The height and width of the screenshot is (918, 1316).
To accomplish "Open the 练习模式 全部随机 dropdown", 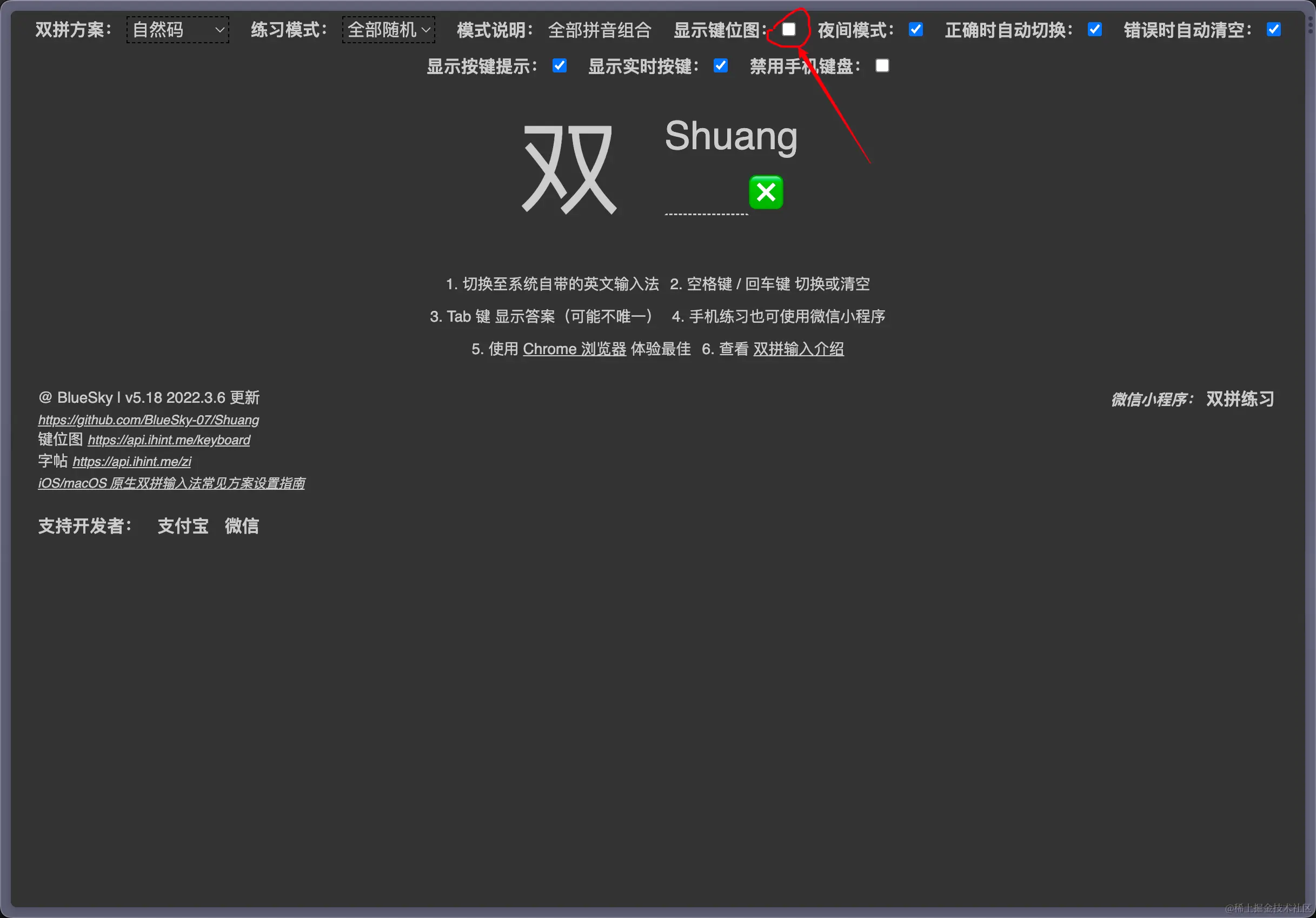I will tap(389, 30).
